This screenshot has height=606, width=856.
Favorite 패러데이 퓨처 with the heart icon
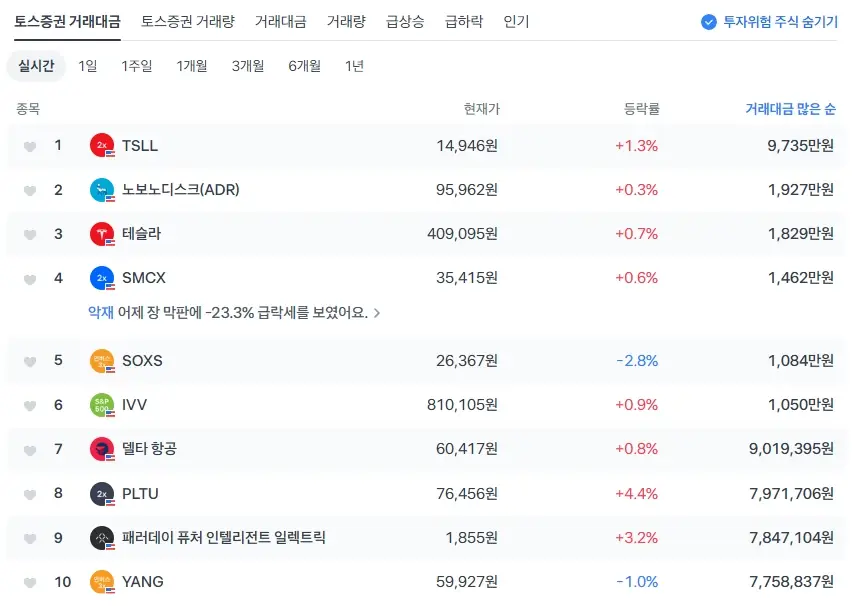30,539
